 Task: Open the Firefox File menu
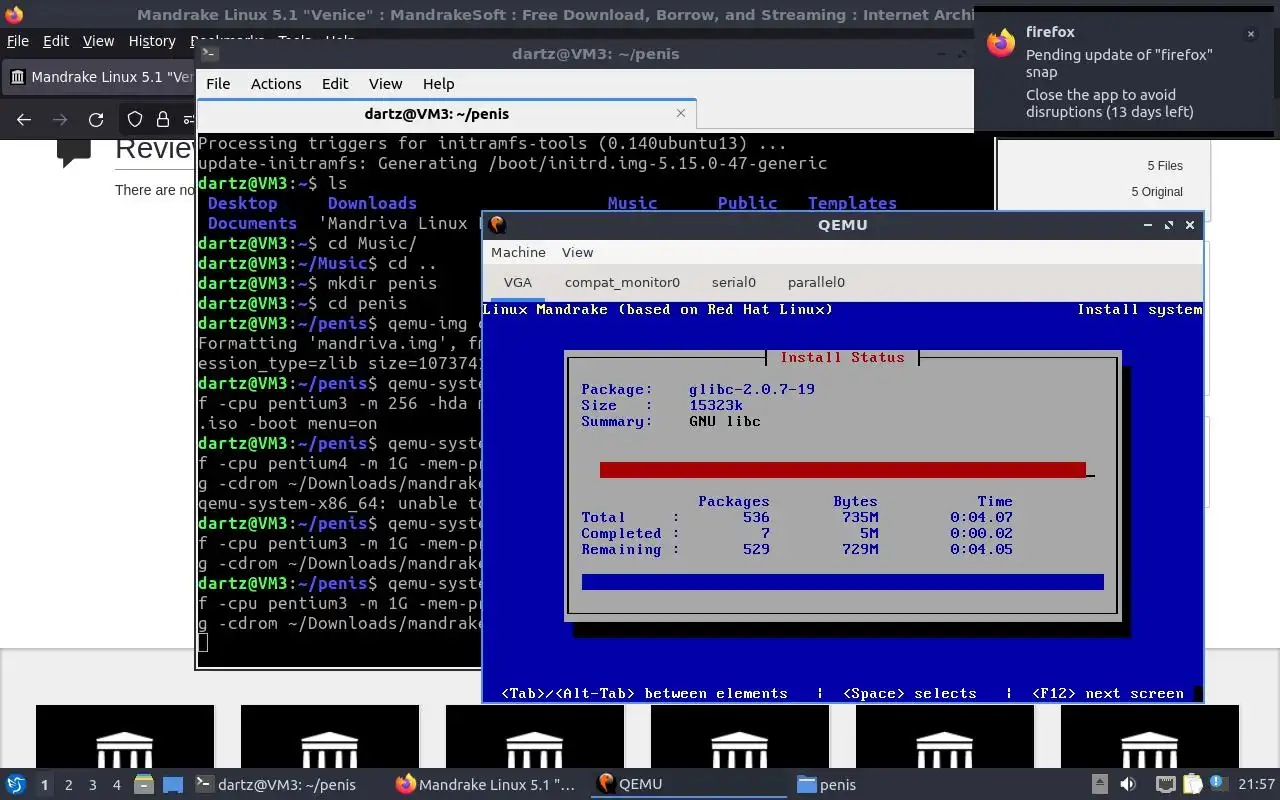17,41
